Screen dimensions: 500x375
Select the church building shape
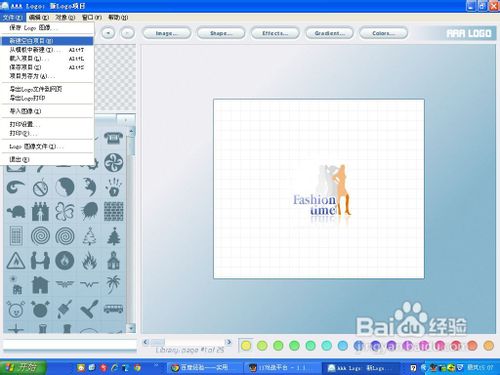pyautogui.click(x=114, y=260)
